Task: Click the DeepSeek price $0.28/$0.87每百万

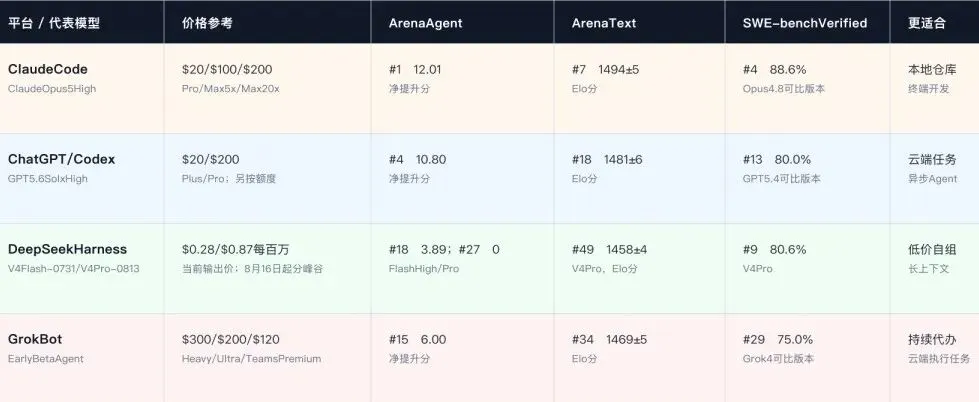Action: (235, 249)
